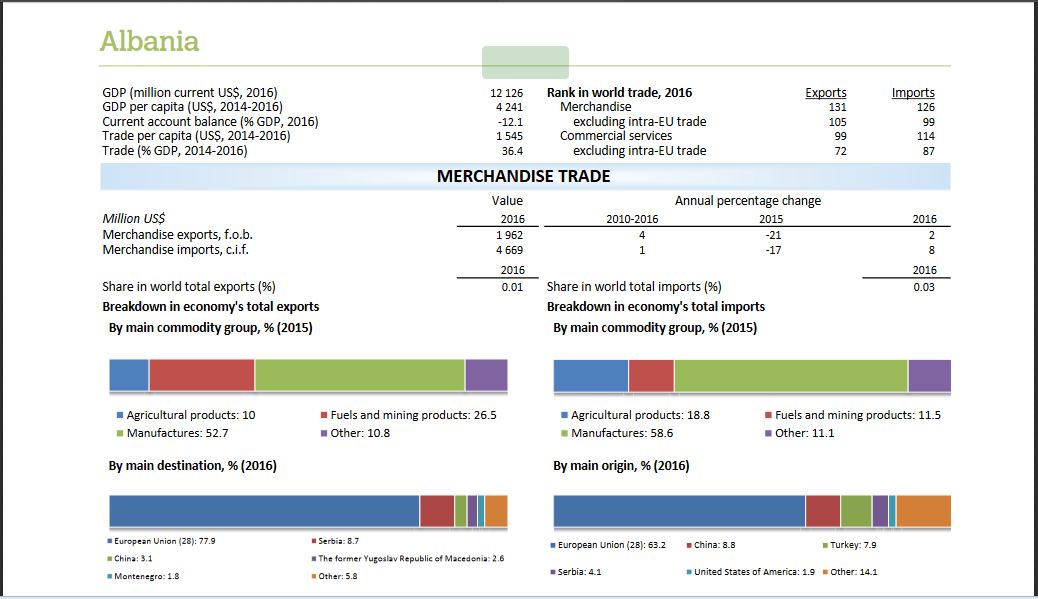The height and width of the screenshot is (599, 1038).
Task: Click the 'China: 8.8' legend marker
Action: click(688, 545)
